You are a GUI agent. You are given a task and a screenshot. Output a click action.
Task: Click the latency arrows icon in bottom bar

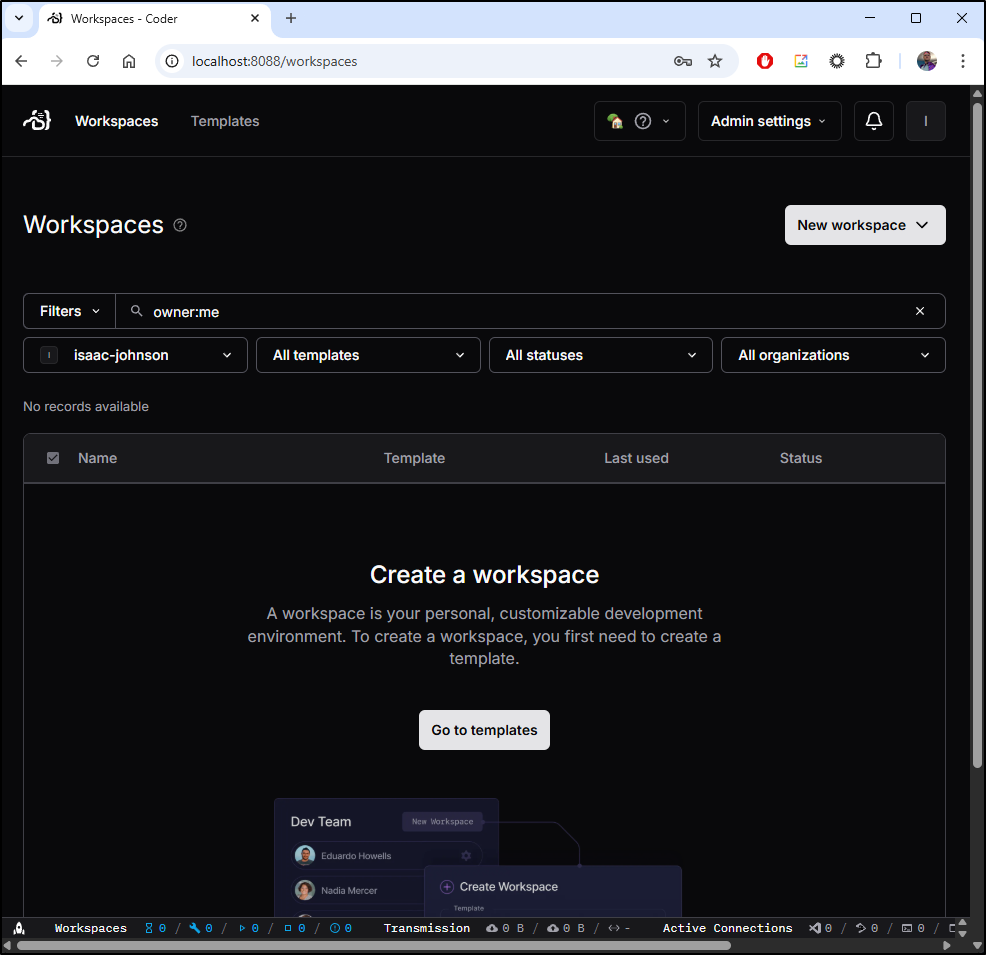pyautogui.click(x=614, y=928)
